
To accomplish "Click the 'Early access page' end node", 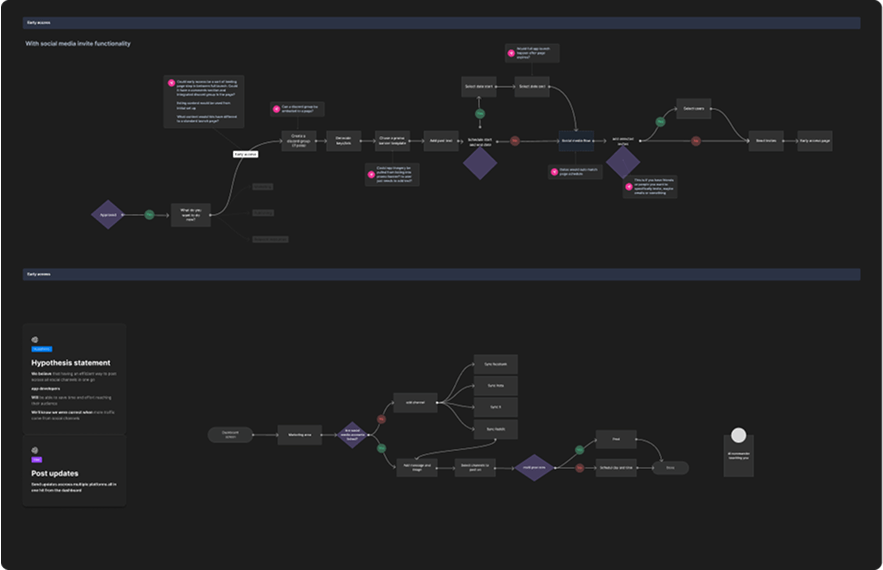I will click(x=814, y=141).
